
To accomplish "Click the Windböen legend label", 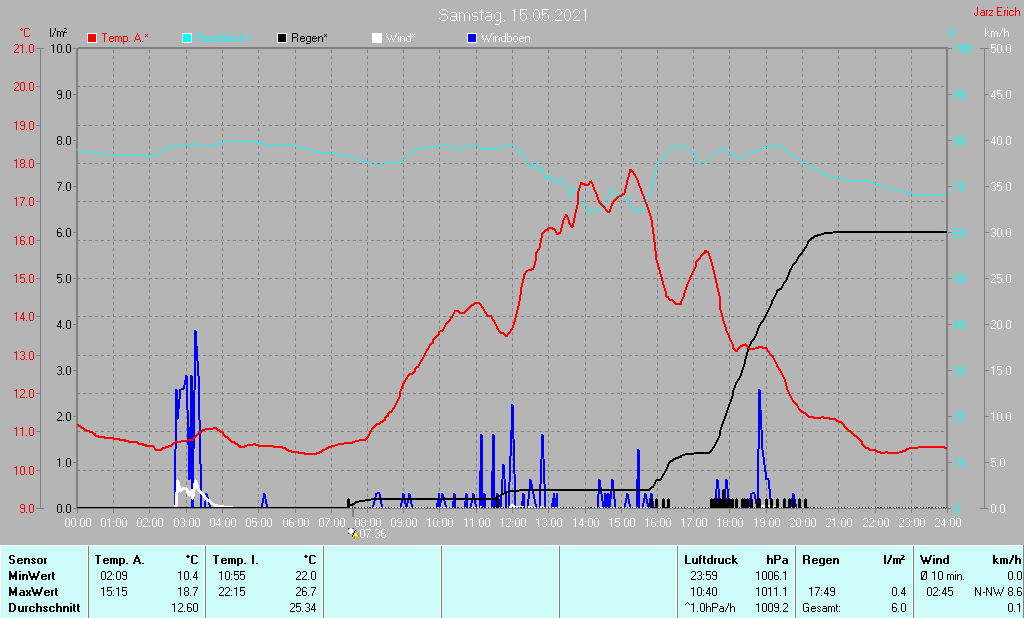I will 506,38.
